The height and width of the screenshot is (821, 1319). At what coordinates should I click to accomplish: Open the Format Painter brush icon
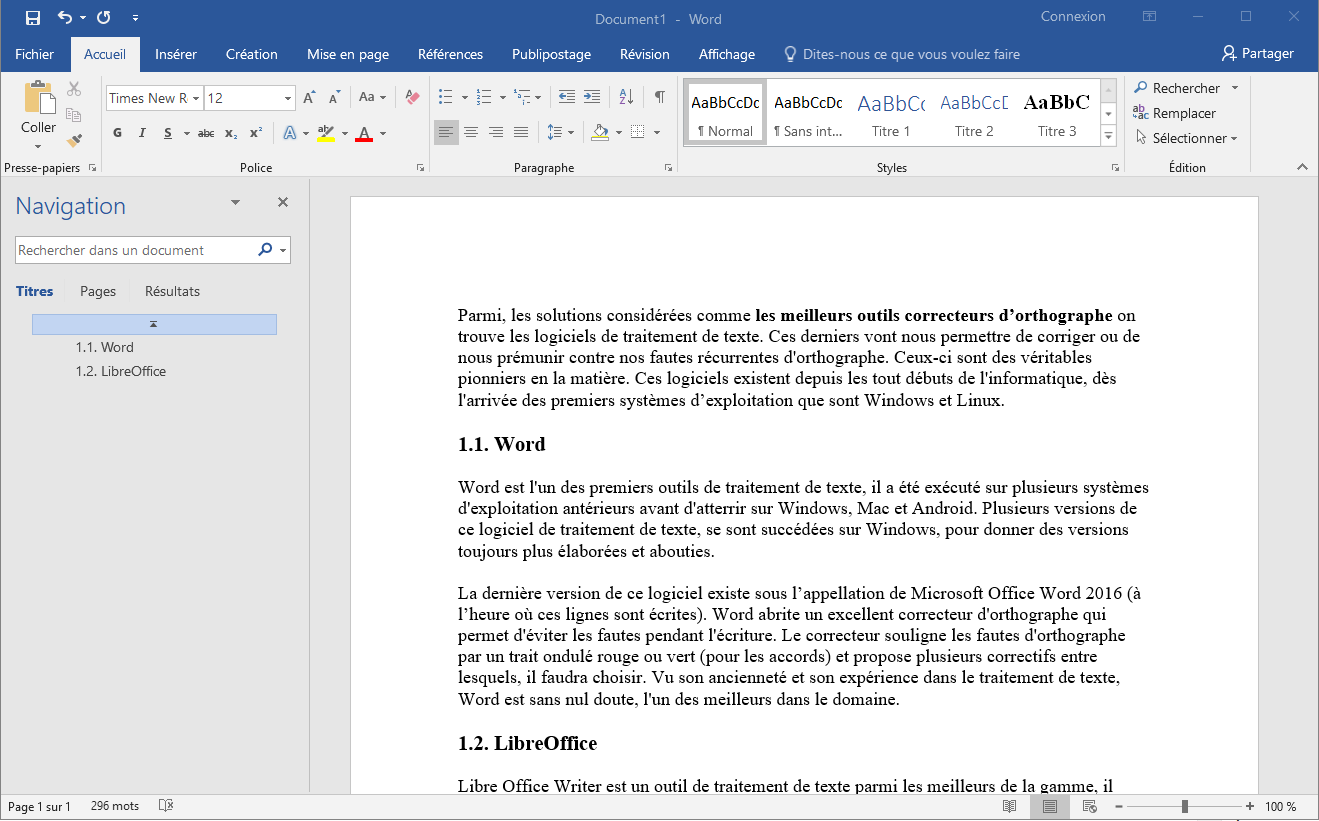click(74, 139)
